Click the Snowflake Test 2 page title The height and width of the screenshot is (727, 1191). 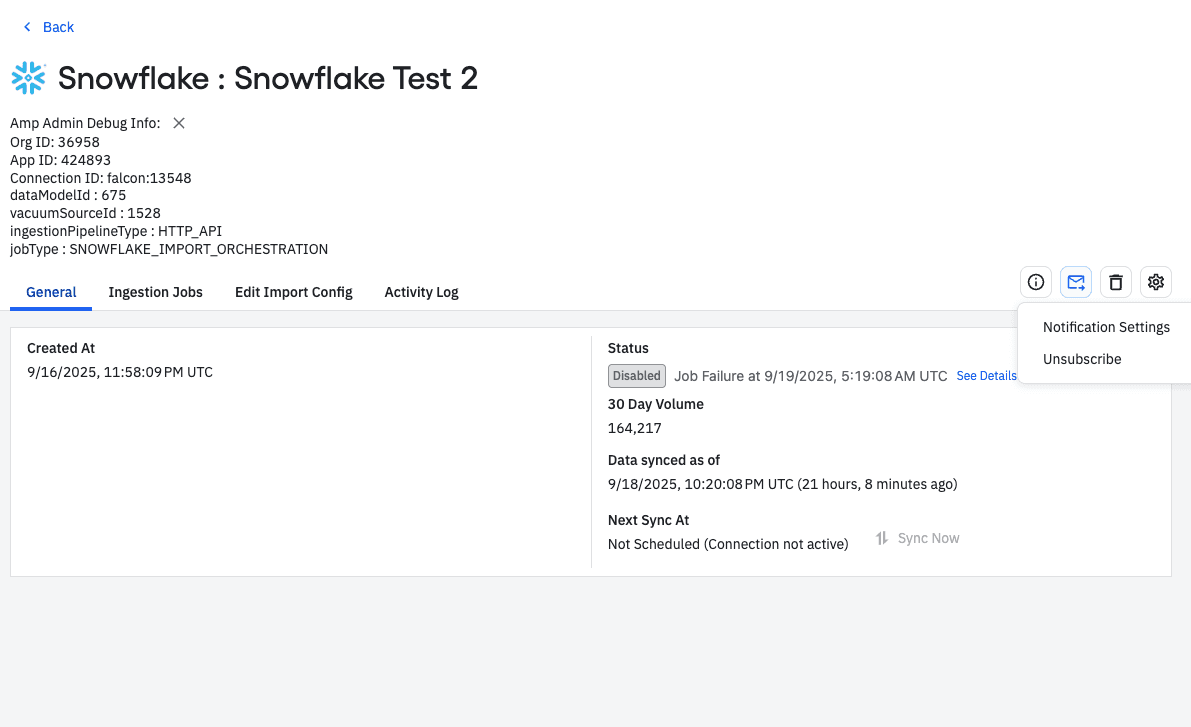click(x=268, y=78)
